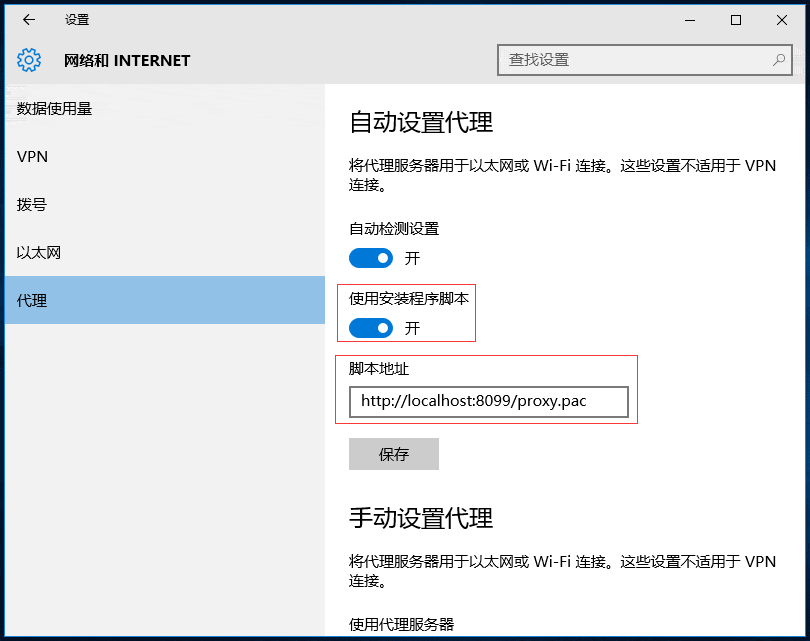This screenshot has width=810, height=641.
Task: Open the 数据使用量 section
Action: tap(55, 108)
